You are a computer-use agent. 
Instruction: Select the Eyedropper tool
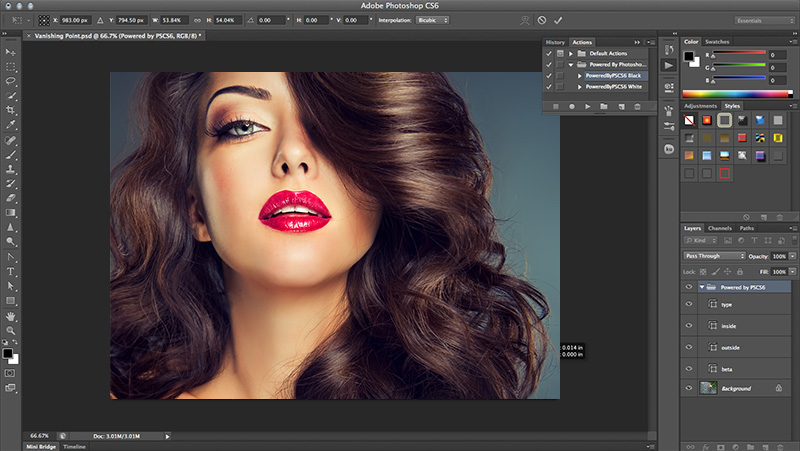[10, 124]
